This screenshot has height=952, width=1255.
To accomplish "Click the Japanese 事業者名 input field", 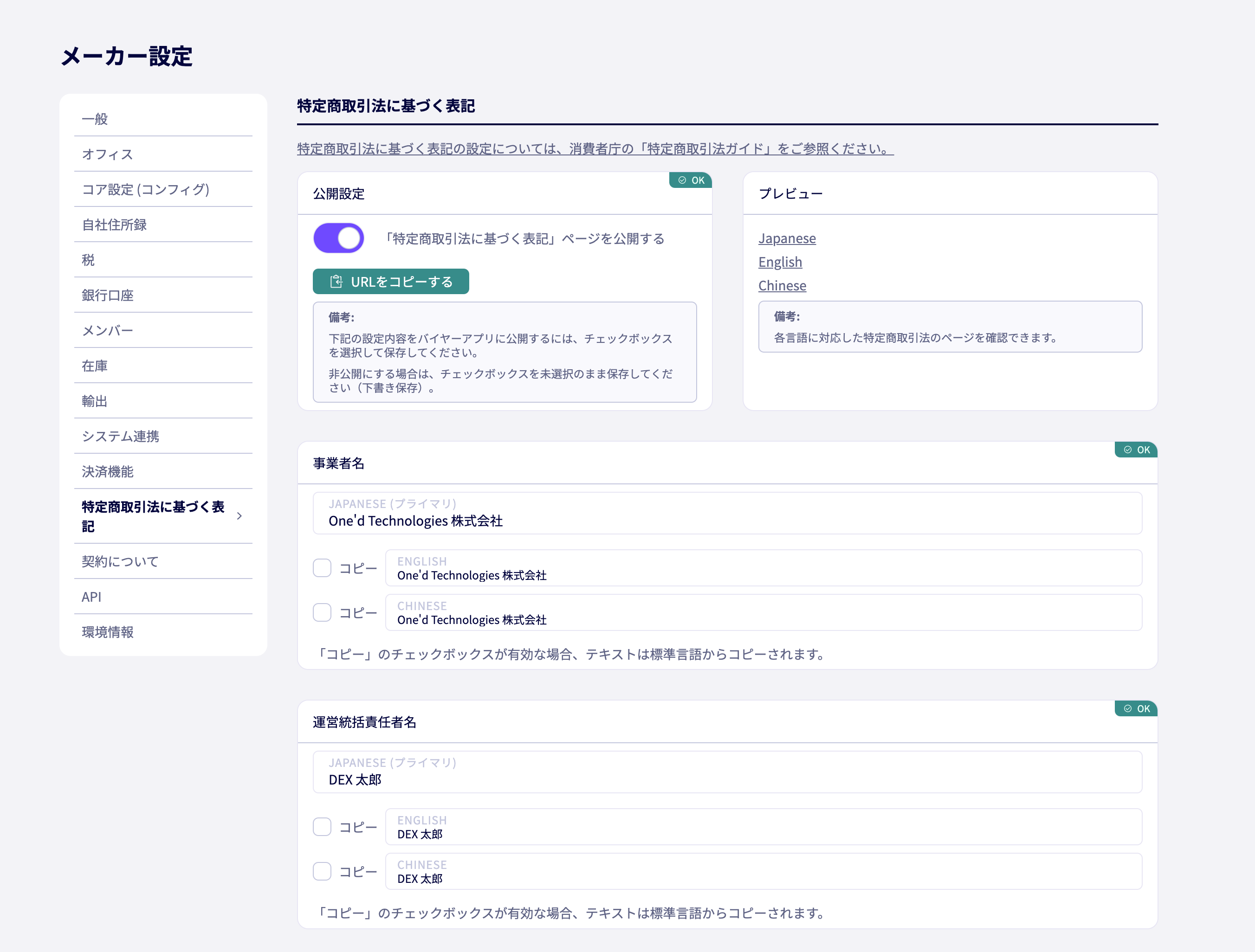I will click(x=727, y=513).
